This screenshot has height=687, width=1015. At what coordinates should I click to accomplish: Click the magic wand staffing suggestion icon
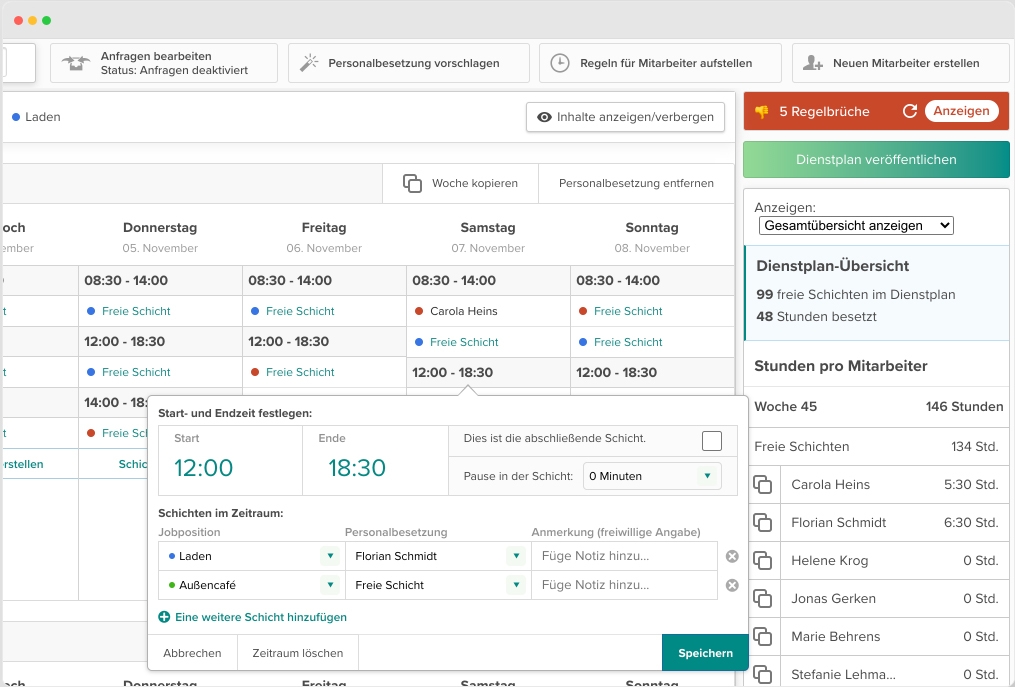(310, 63)
